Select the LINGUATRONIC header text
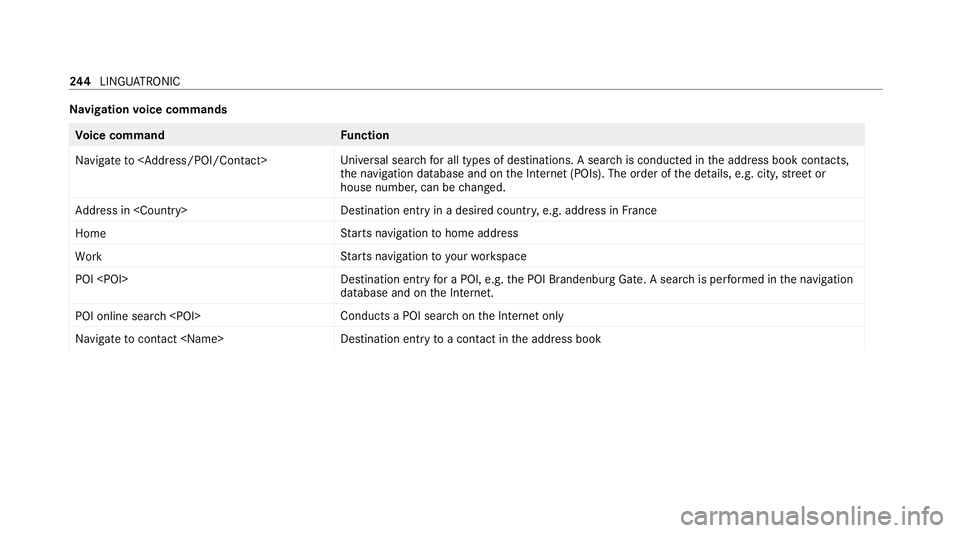Viewport: 960px width, 533px height. pyautogui.click(x=140, y=81)
